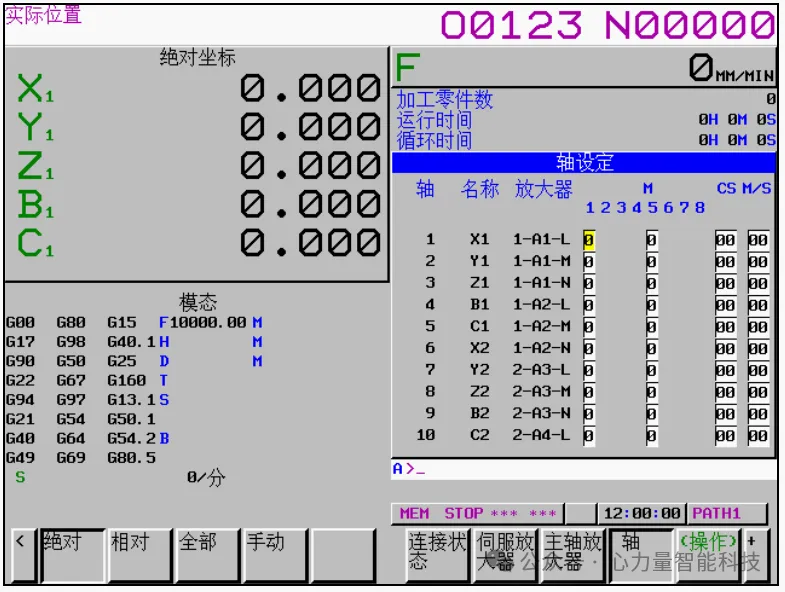Click the green F feedrate label
The width and height of the screenshot is (785, 592).
(408, 68)
